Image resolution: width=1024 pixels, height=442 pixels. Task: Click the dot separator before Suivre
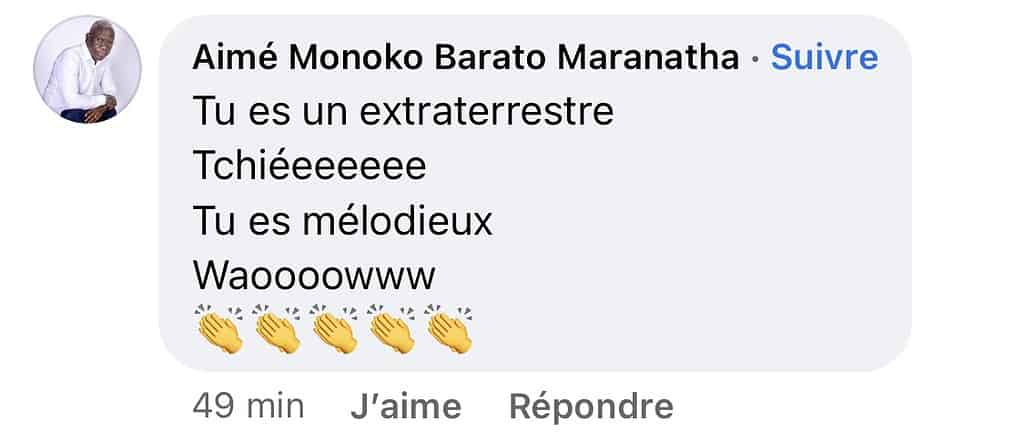(x=756, y=59)
